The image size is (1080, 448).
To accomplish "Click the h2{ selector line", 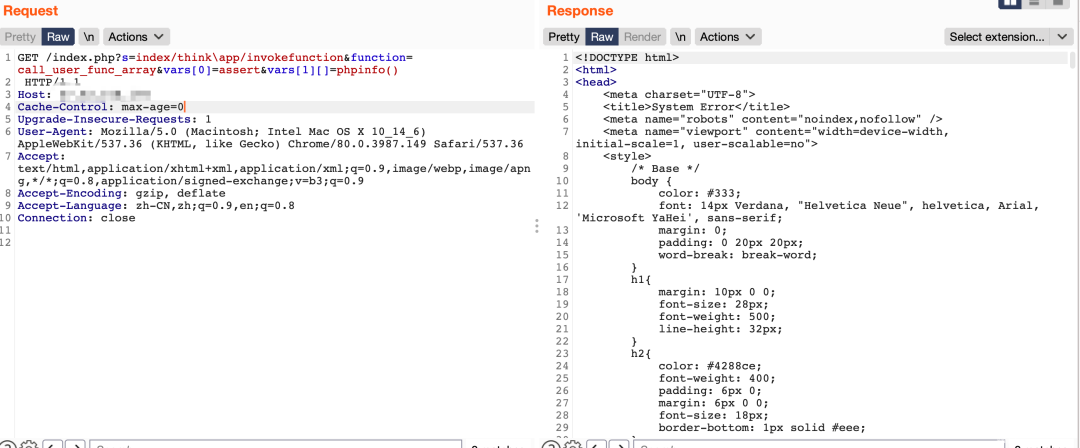I will pyautogui.click(x=641, y=354).
